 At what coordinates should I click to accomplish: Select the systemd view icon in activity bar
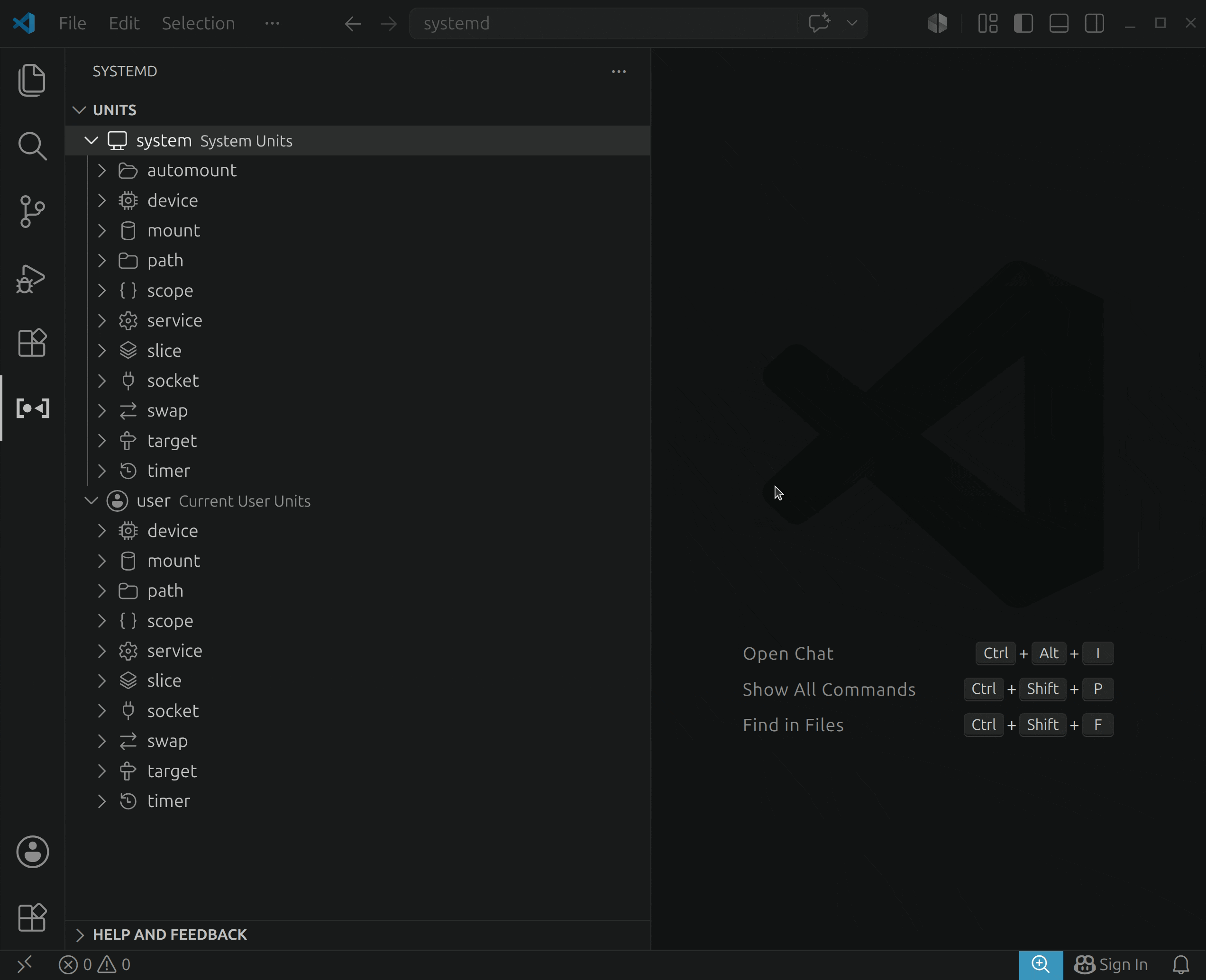click(x=33, y=408)
